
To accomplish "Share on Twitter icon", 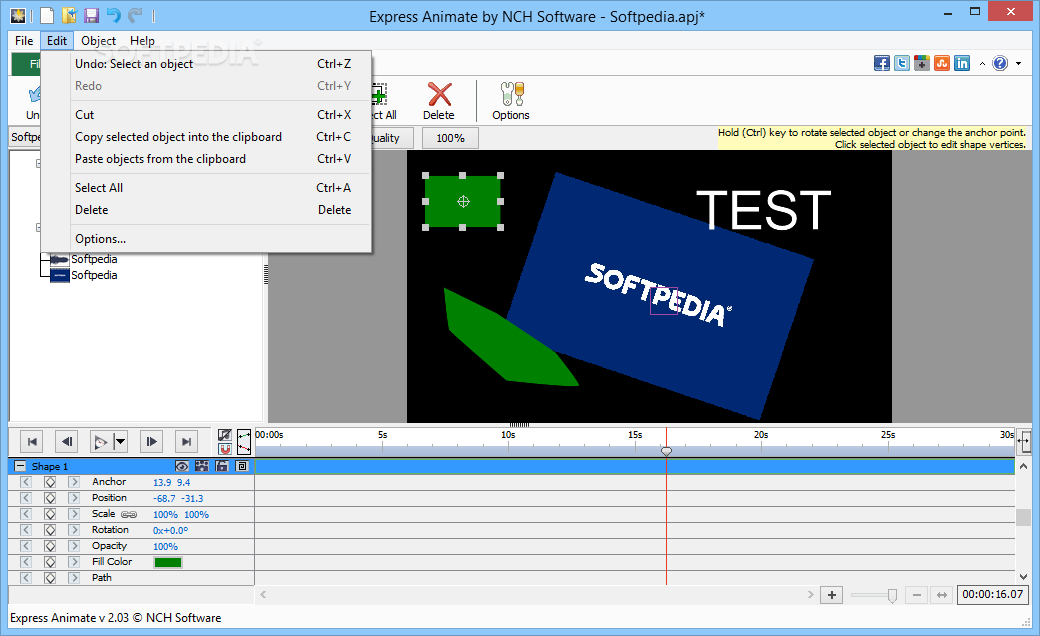I will 901,63.
